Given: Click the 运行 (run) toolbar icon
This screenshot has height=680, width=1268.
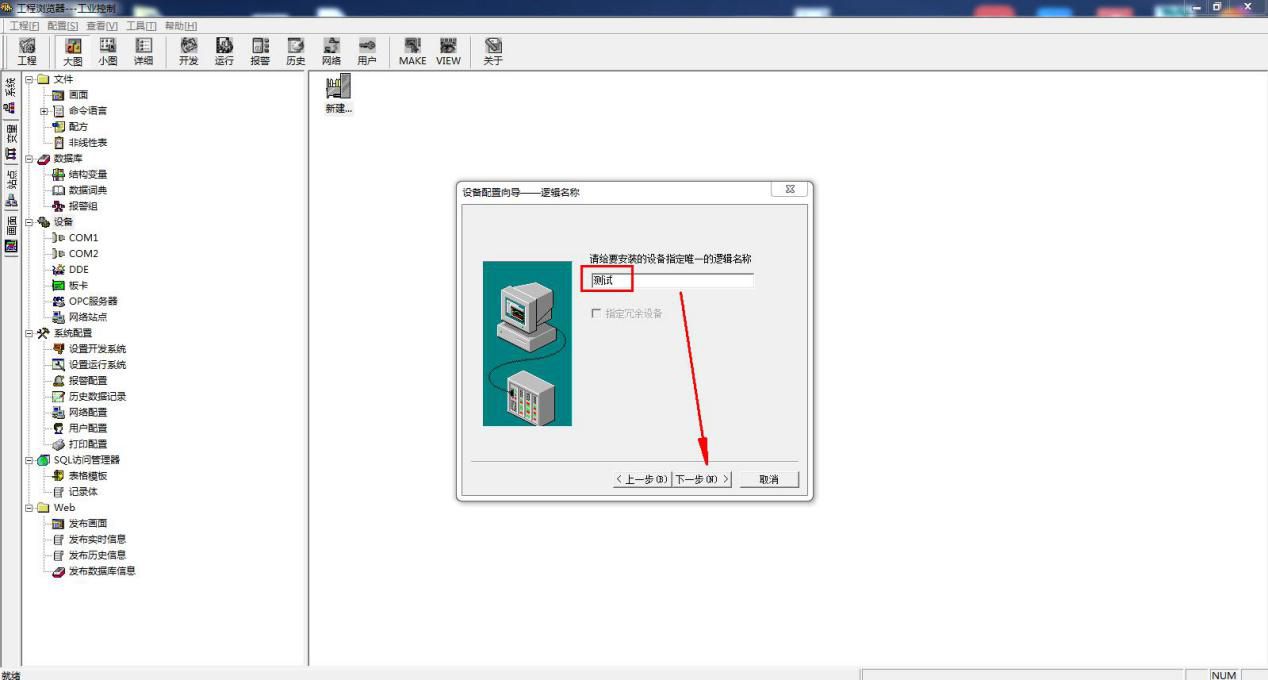Looking at the screenshot, I should (x=224, y=51).
